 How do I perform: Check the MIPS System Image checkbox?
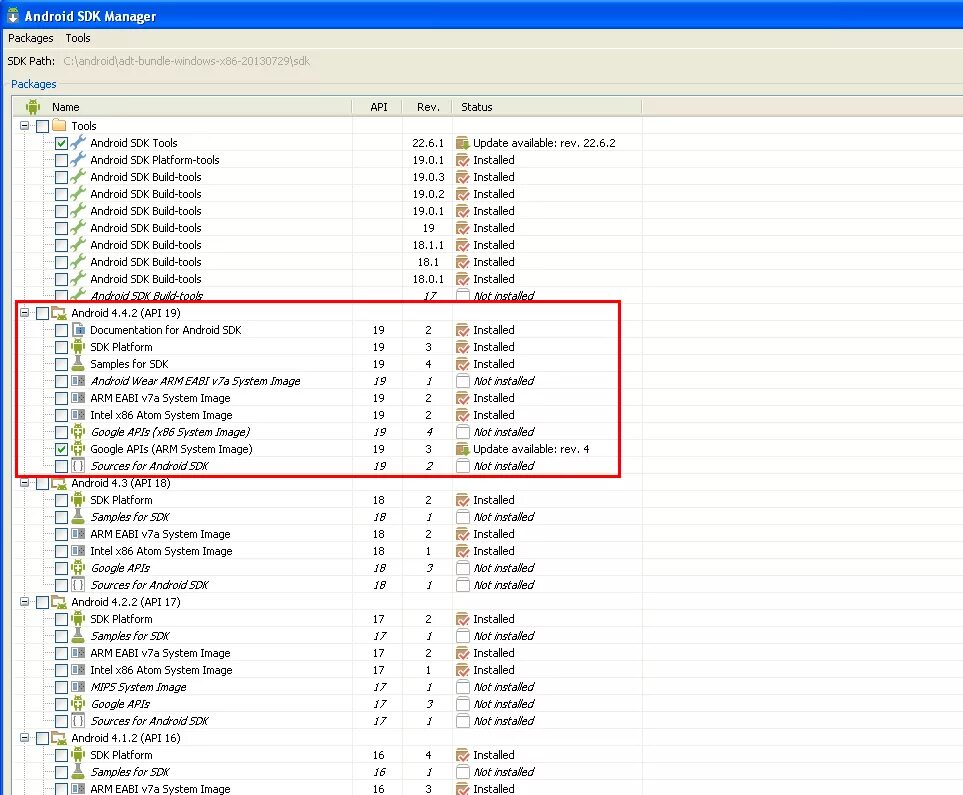(x=61, y=687)
